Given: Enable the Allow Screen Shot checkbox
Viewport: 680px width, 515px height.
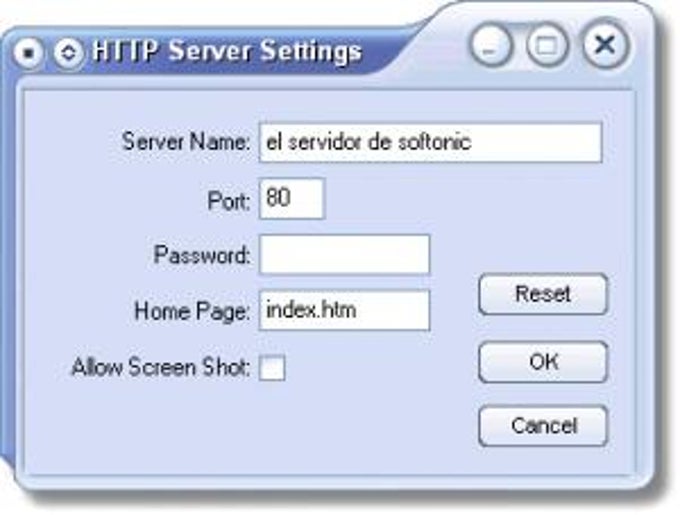Looking at the screenshot, I should pyautogui.click(x=272, y=368).
